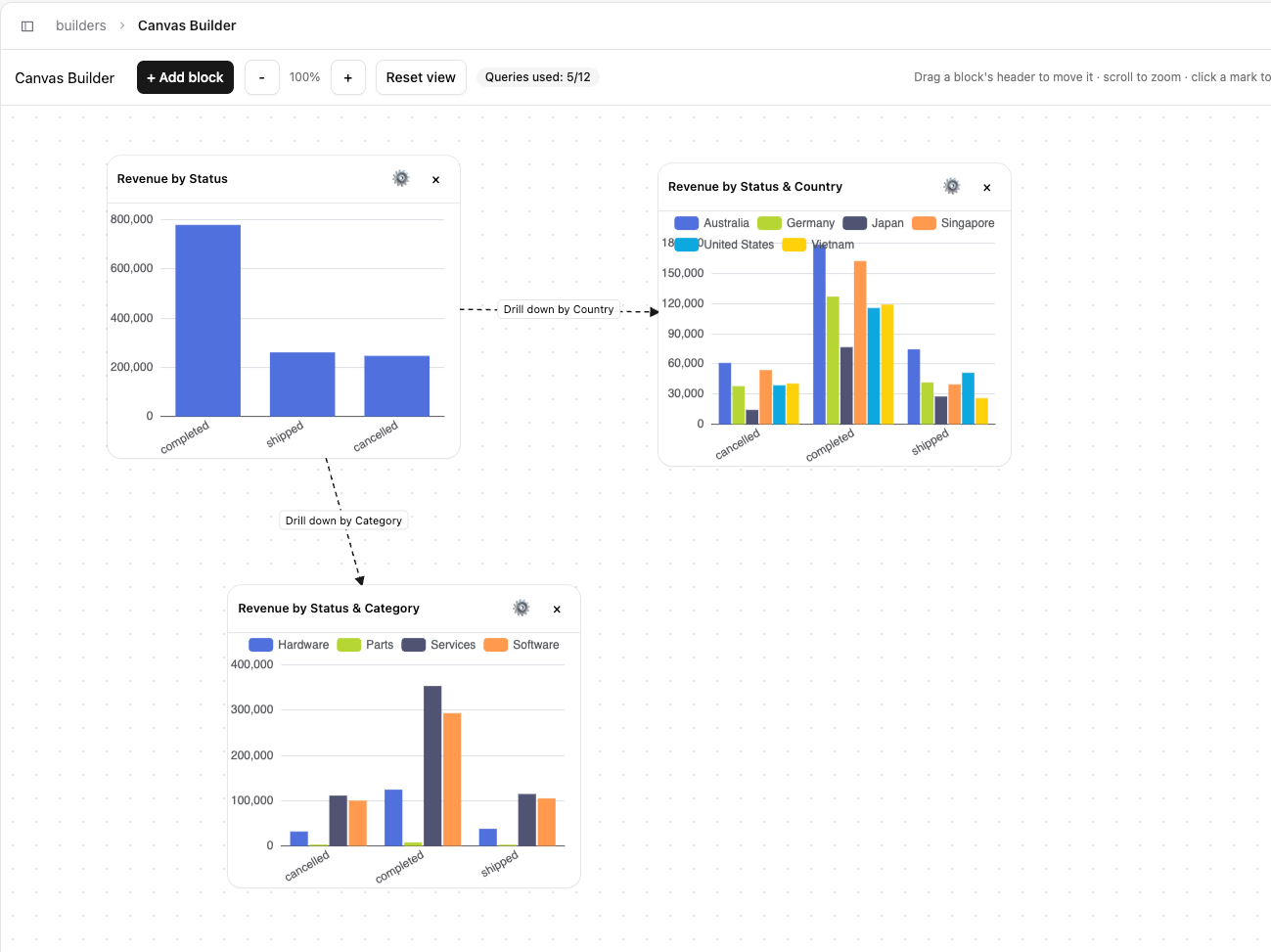Close the Revenue by Status & Category block
This screenshot has width=1271, height=952.
point(557,609)
